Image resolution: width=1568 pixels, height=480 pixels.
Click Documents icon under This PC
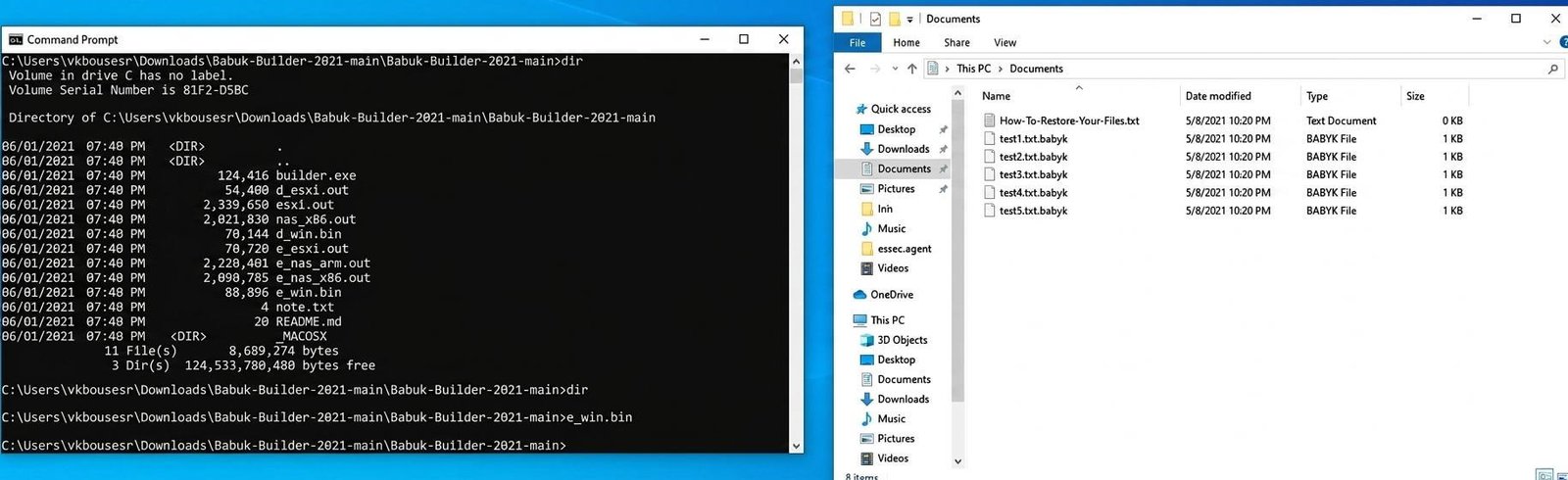click(x=866, y=379)
